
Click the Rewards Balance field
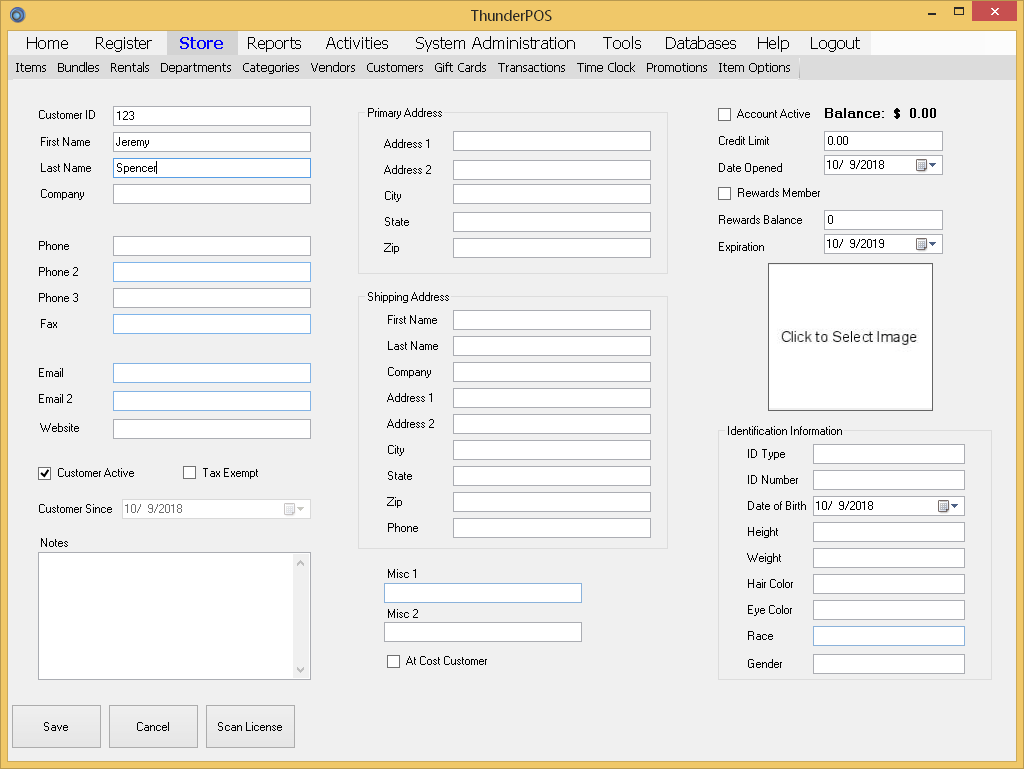pyautogui.click(x=884, y=220)
